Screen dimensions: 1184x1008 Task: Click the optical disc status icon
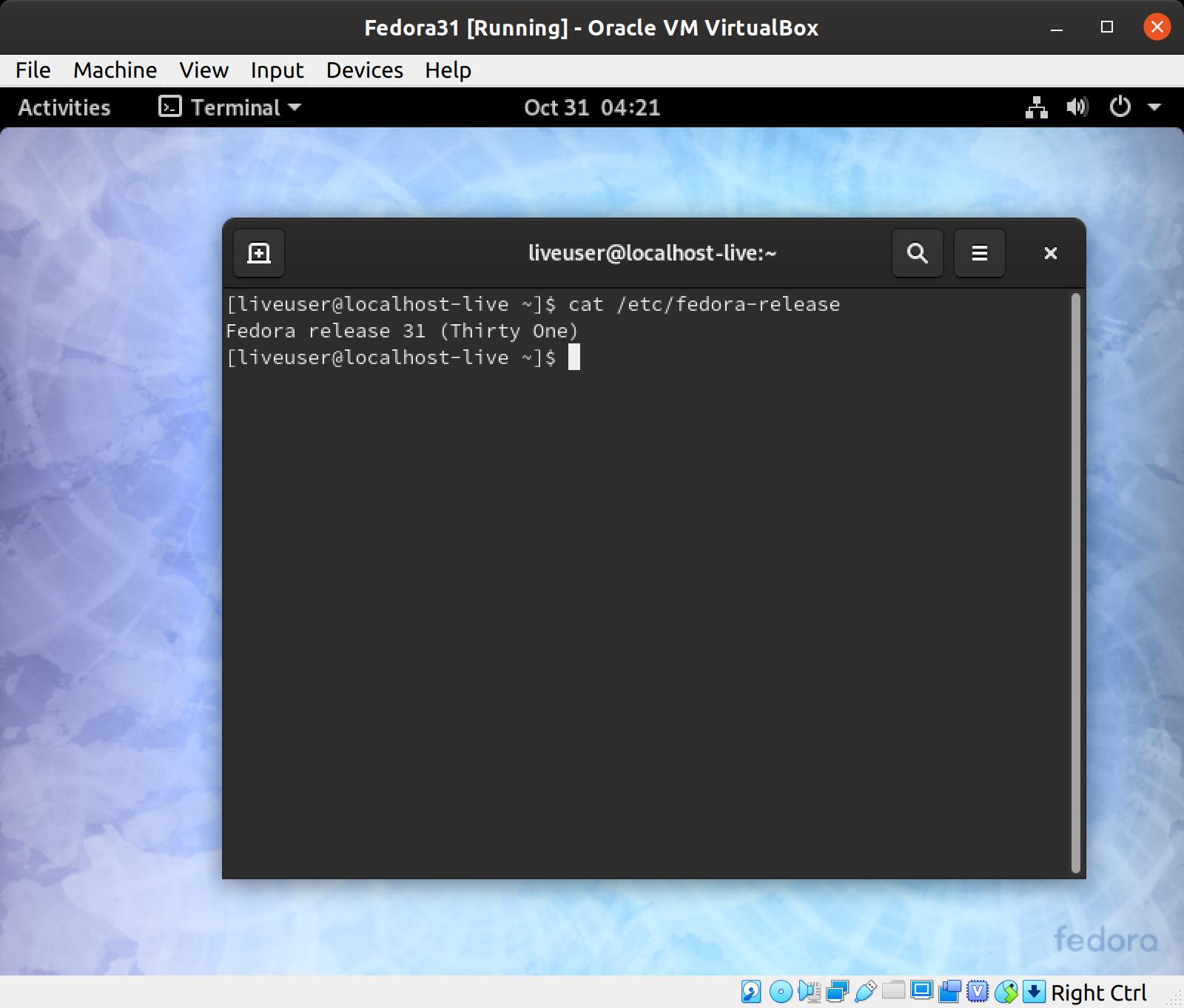tap(781, 992)
